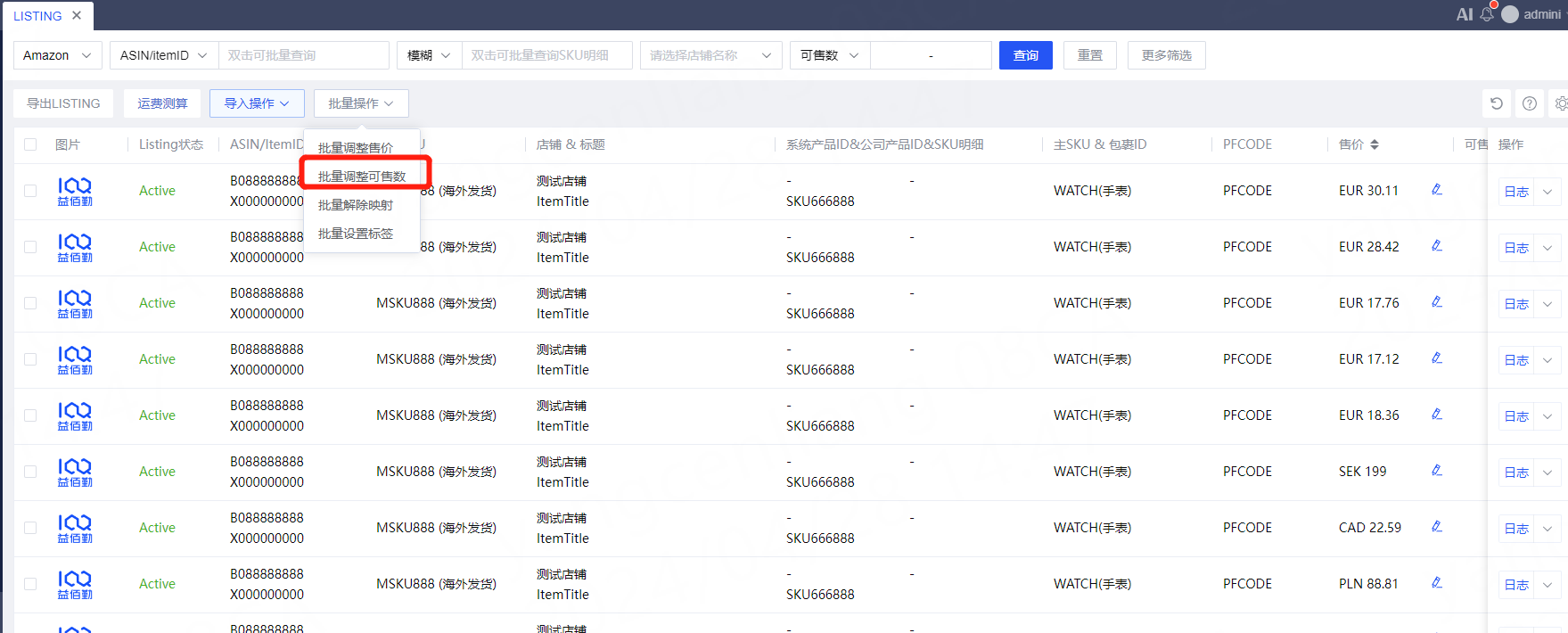Screen dimensions: 1568x633
Task: Toggle the select-all header checkbox
Action: pos(30,144)
